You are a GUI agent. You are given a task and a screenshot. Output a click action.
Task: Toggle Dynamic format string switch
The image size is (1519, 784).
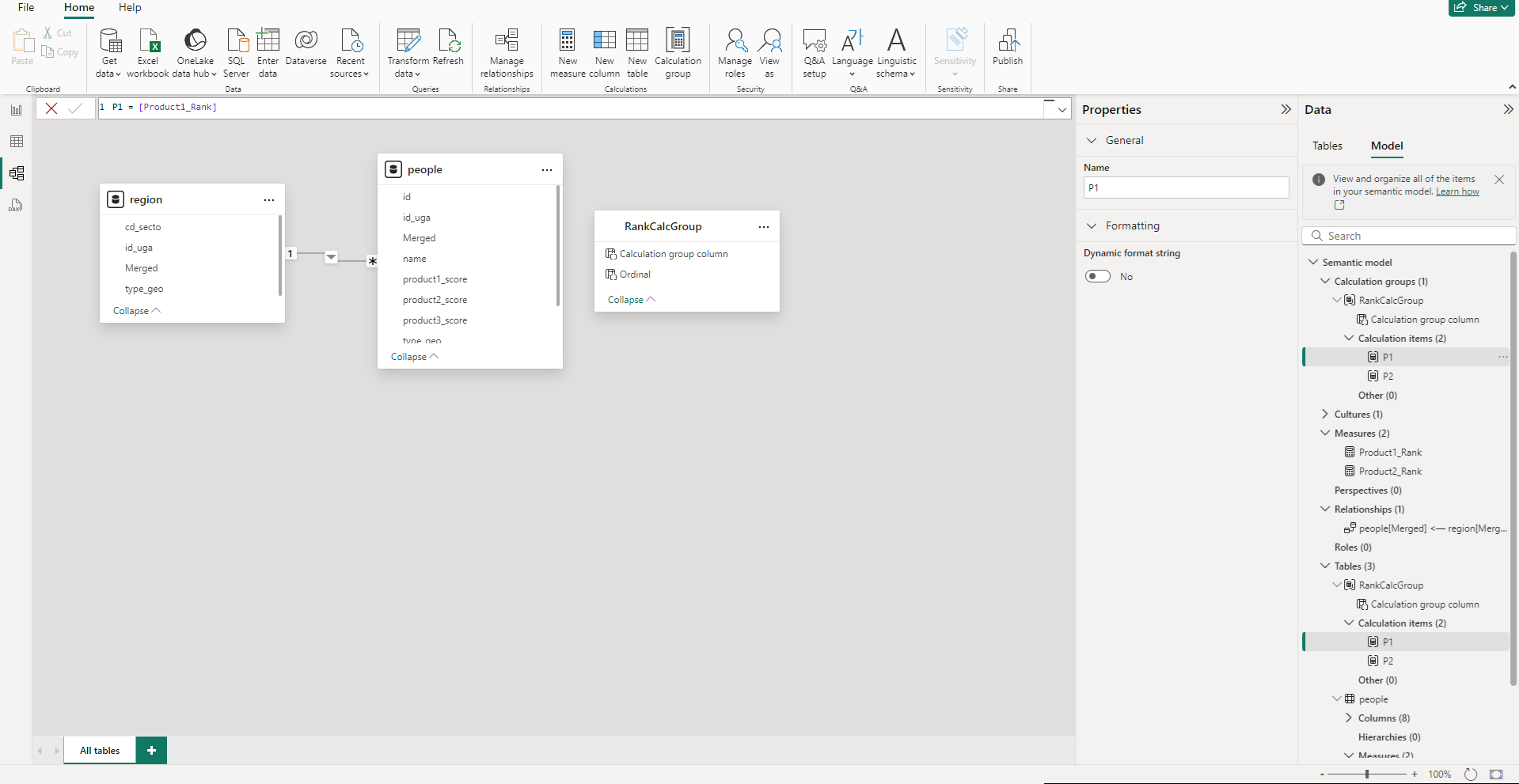click(1098, 276)
